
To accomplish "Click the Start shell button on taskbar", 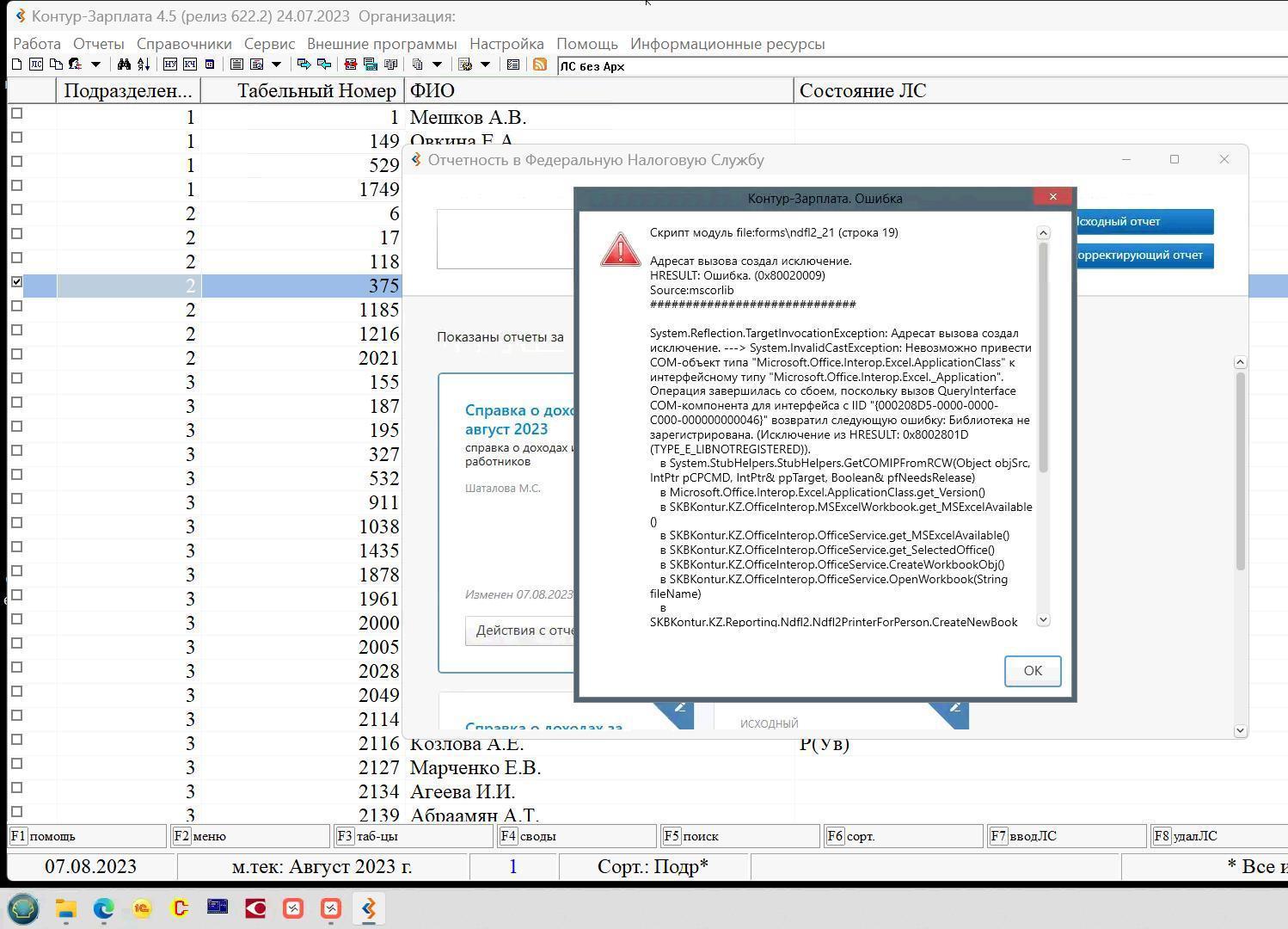I will coord(23,908).
